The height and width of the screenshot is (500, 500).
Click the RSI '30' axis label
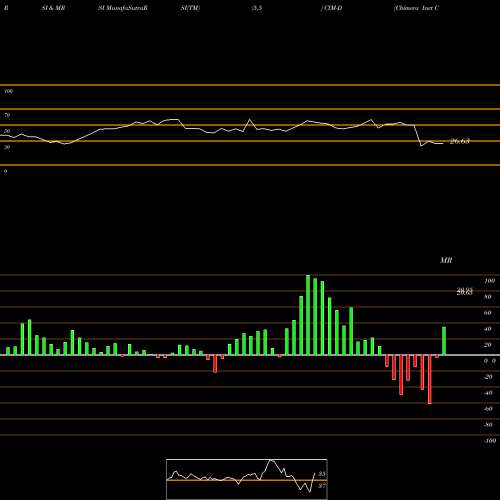7,147
